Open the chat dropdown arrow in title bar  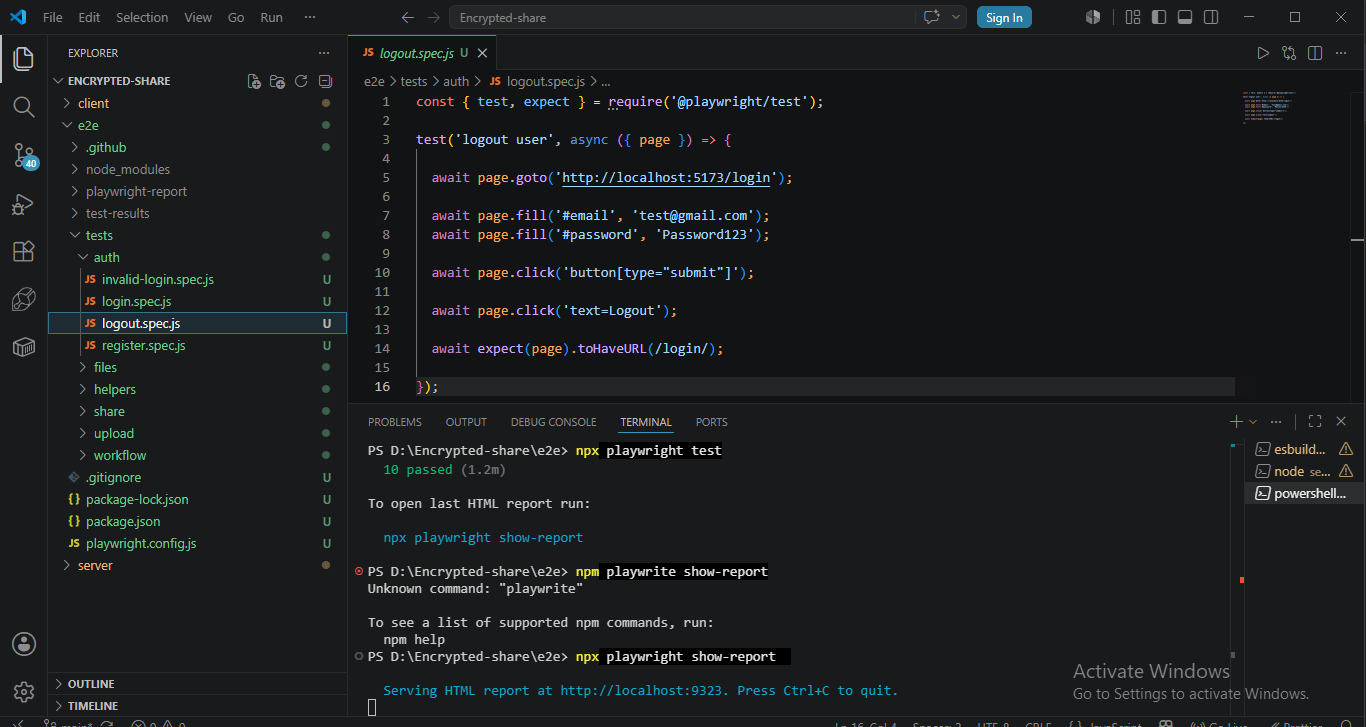point(956,17)
